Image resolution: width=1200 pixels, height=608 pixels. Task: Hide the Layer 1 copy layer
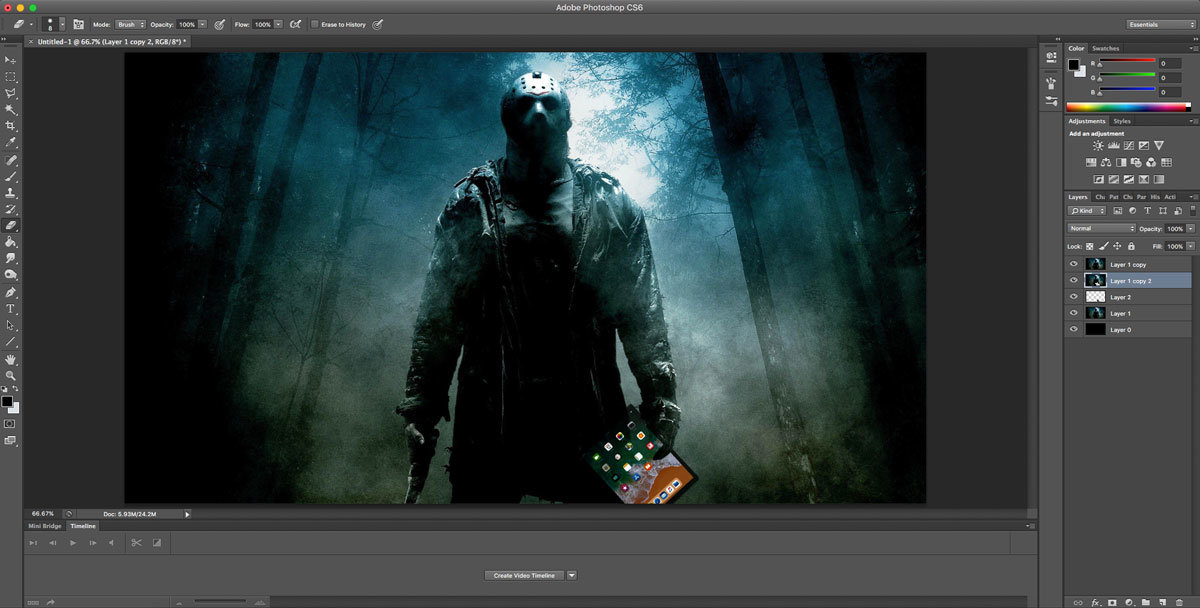(1074, 265)
